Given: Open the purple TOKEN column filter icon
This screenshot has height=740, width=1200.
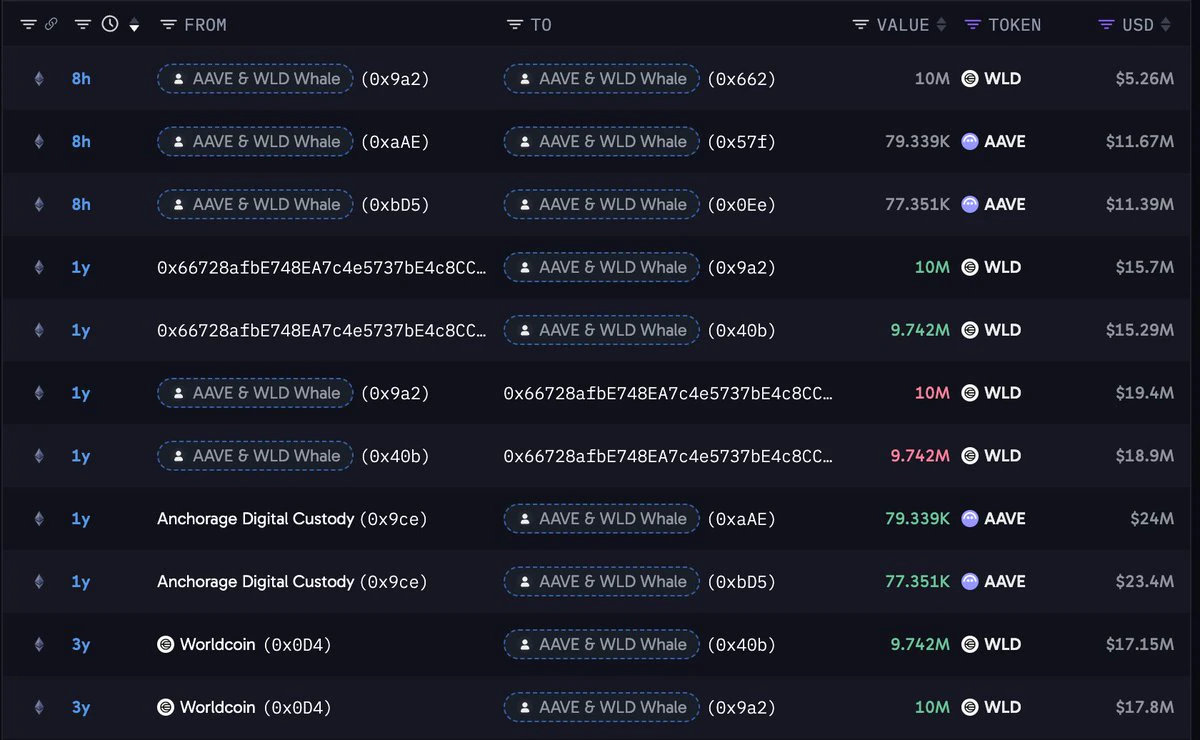Looking at the screenshot, I should click(972, 25).
